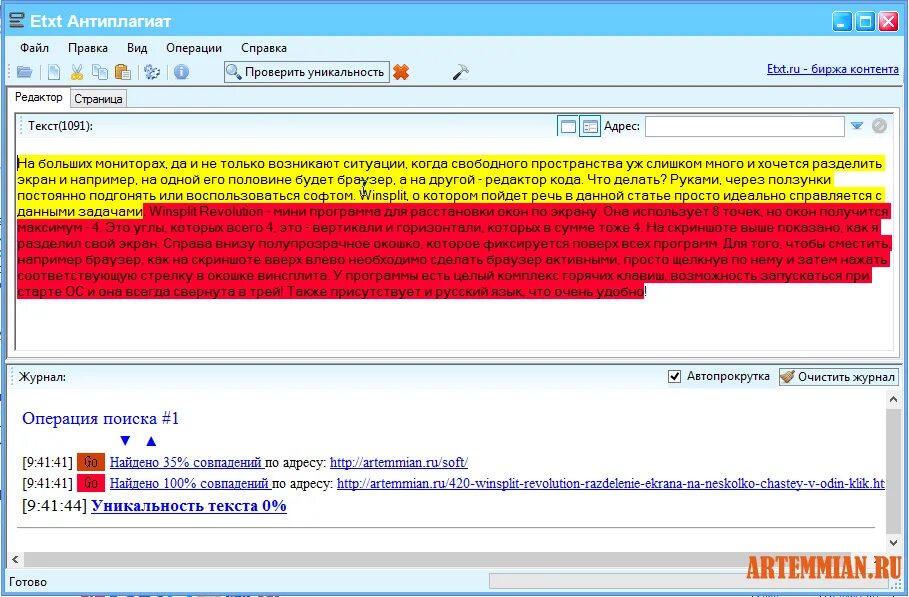The height and width of the screenshot is (597, 909).
Task: Open artemmian.ru/soft/ address link
Action: click(x=399, y=463)
